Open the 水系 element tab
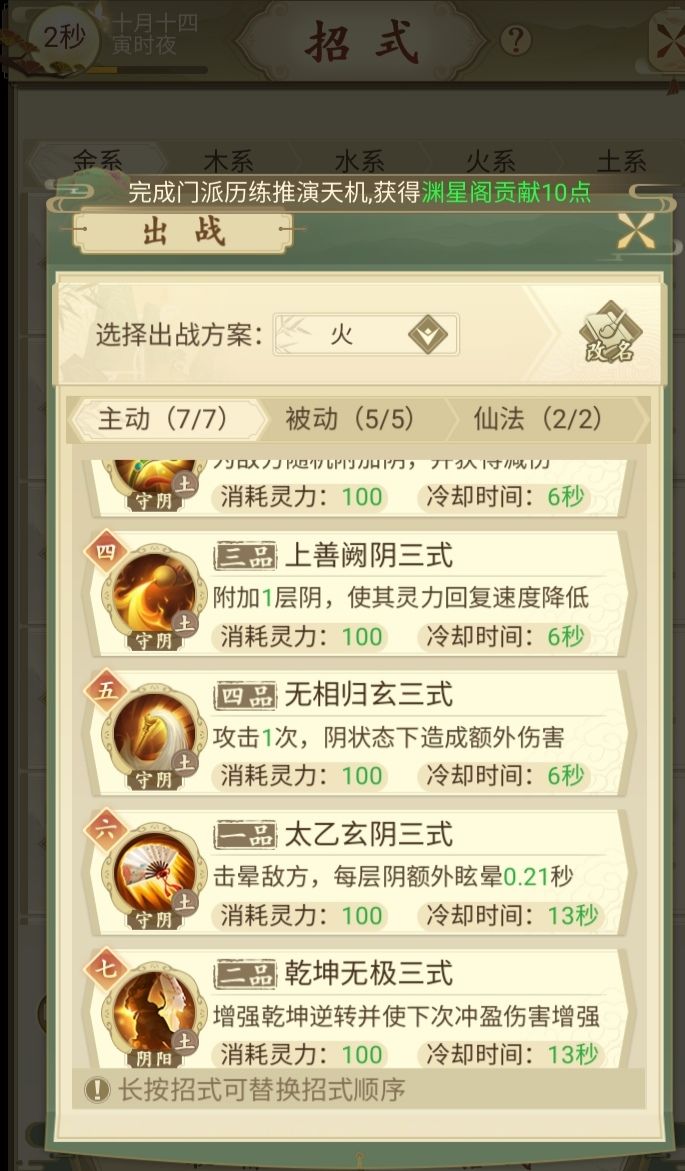This screenshot has height=1171, width=685. pyautogui.click(x=359, y=161)
